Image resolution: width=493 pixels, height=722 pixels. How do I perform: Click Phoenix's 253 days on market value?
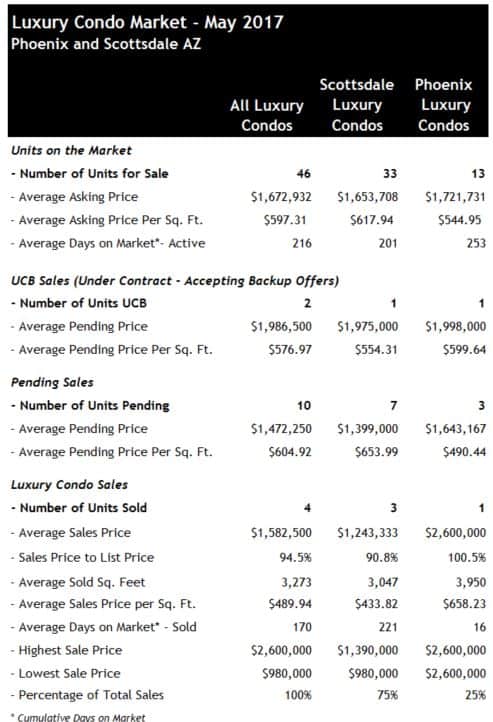pyautogui.click(x=476, y=243)
